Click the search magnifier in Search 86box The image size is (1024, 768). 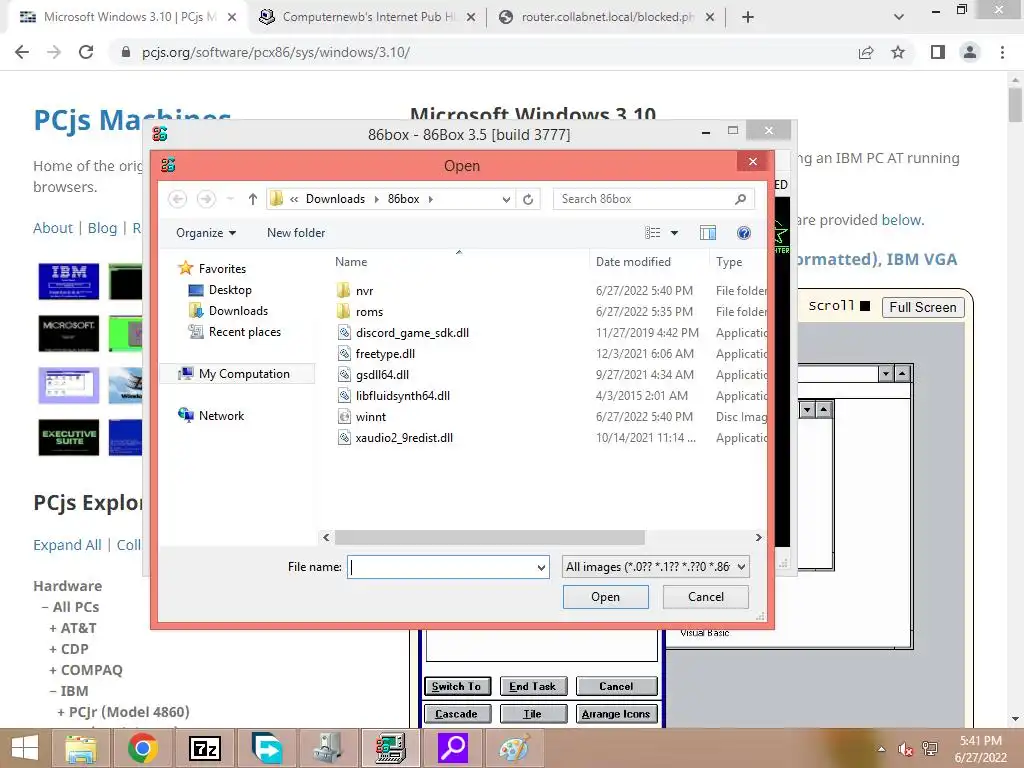point(740,199)
